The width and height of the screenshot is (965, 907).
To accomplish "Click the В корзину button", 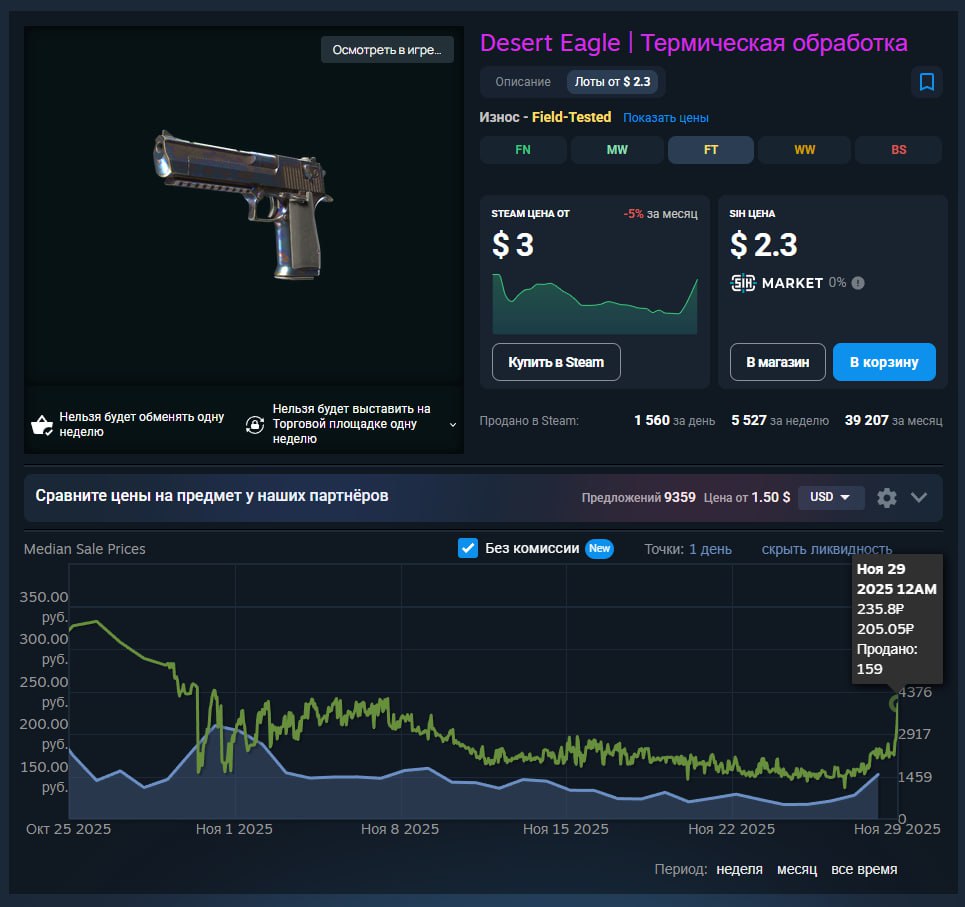I will [883, 362].
